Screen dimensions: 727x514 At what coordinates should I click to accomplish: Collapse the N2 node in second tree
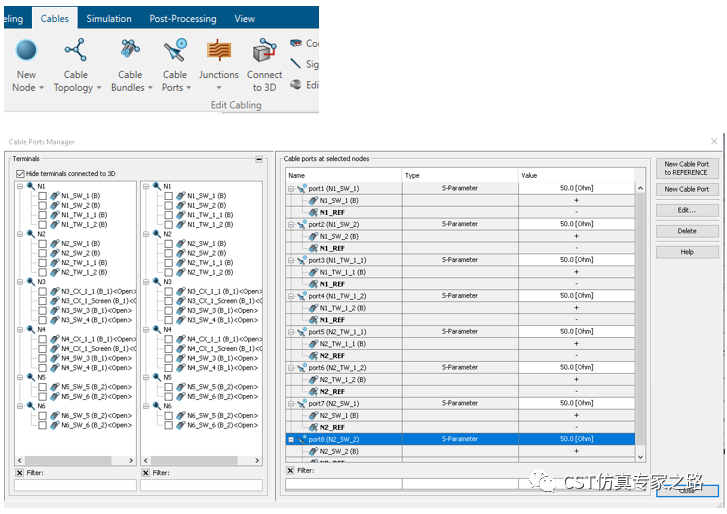(x=146, y=234)
